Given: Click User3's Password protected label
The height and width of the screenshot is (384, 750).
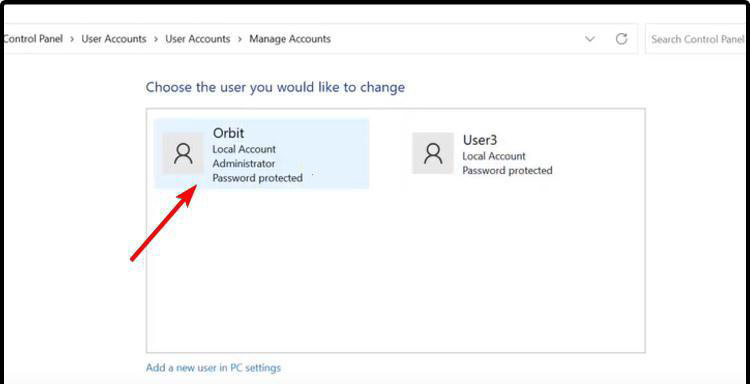Looking at the screenshot, I should [507, 171].
